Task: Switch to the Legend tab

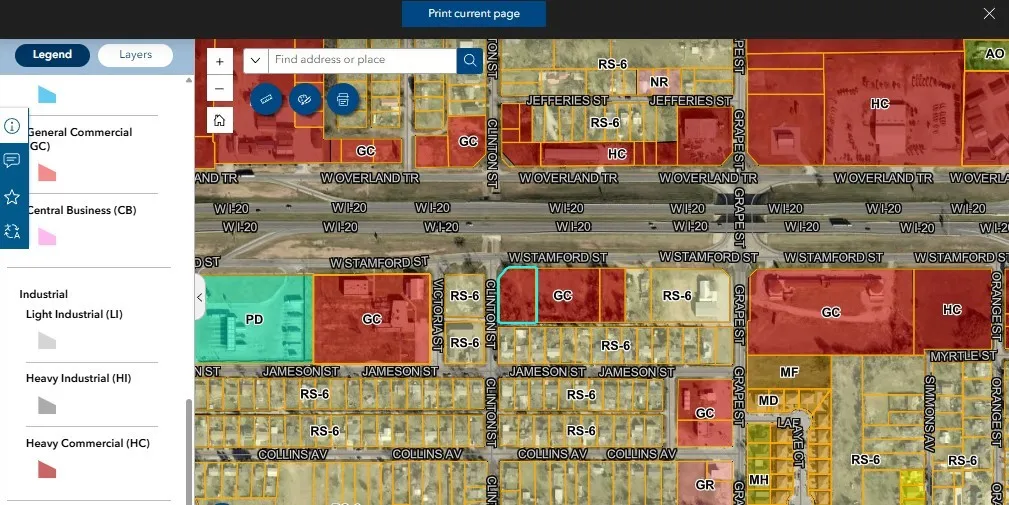Action: (x=52, y=55)
